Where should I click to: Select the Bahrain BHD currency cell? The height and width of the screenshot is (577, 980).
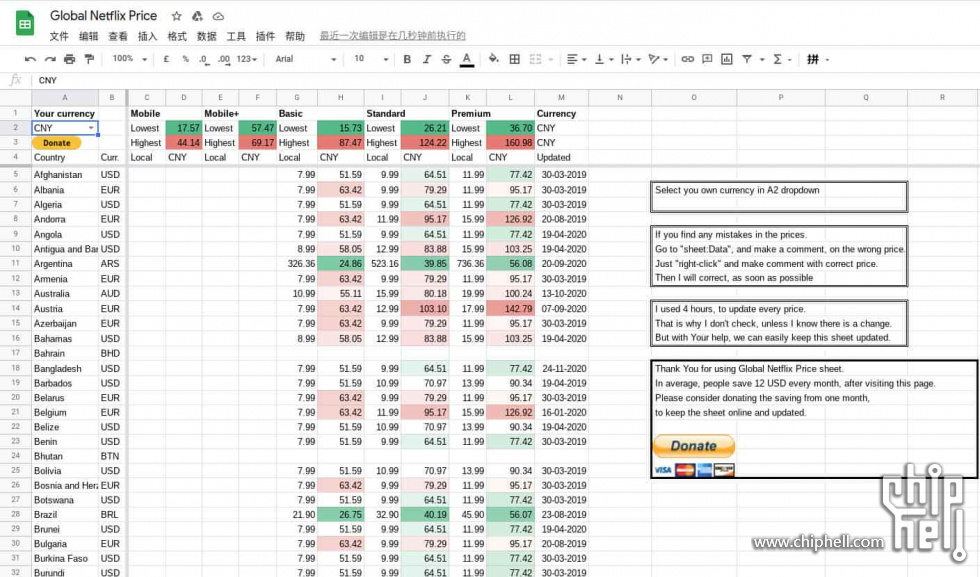coord(112,353)
